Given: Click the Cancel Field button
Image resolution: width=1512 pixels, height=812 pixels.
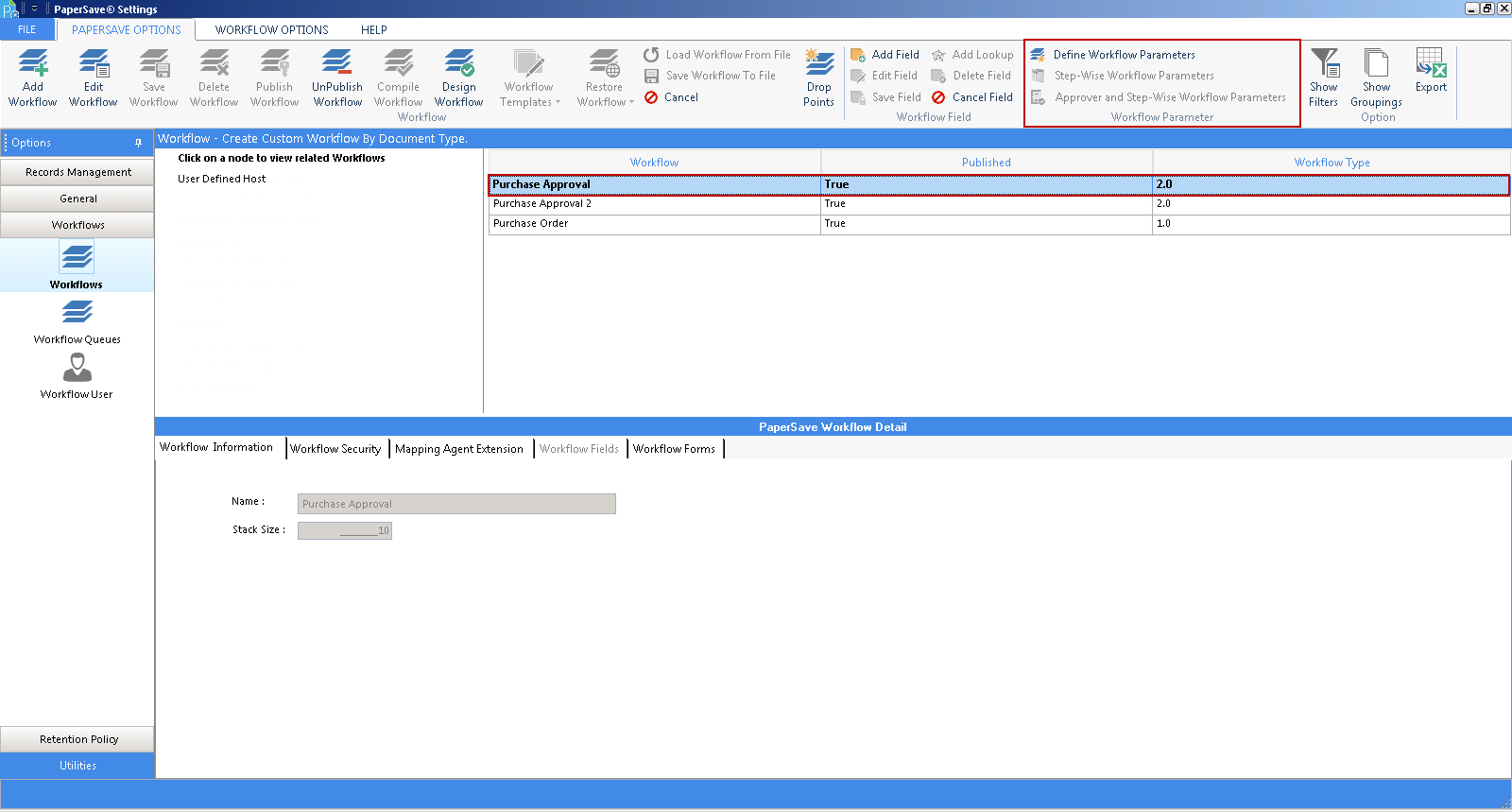Looking at the screenshot, I should [x=971, y=97].
